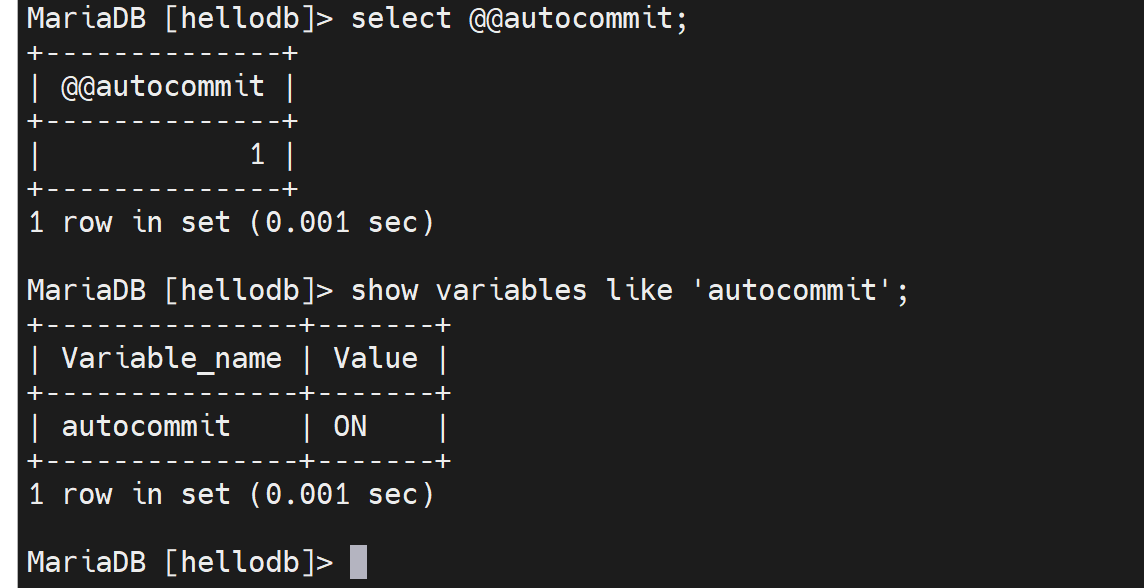This screenshot has height=588, width=1144.
Task: Click the 'ON' value cell
Action: tap(350, 427)
